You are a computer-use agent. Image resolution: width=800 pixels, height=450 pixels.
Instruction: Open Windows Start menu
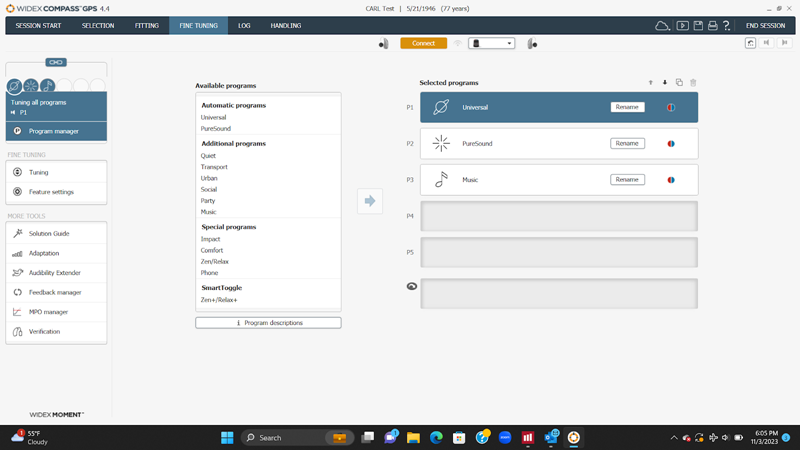tap(227, 438)
